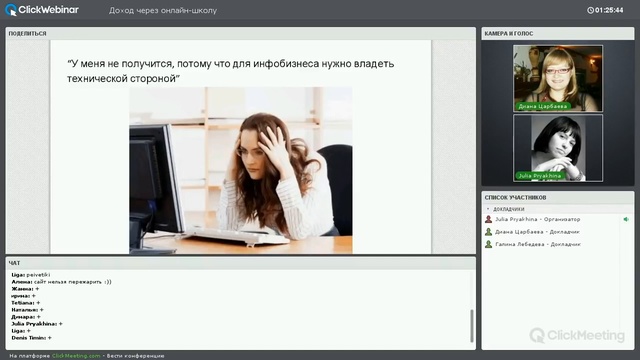Screen dimensions: 640x360
Task: Click the slide photo of woman at computer
Action: (x=241, y=170)
